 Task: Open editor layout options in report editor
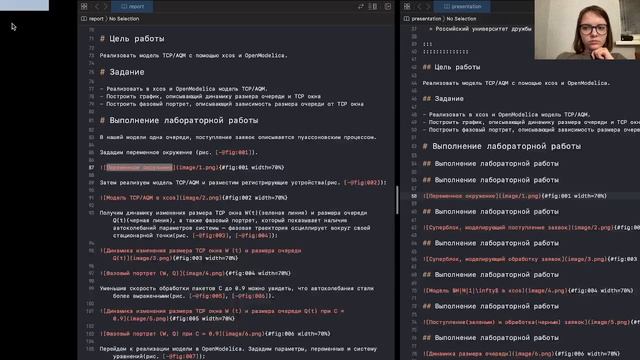coord(373,7)
